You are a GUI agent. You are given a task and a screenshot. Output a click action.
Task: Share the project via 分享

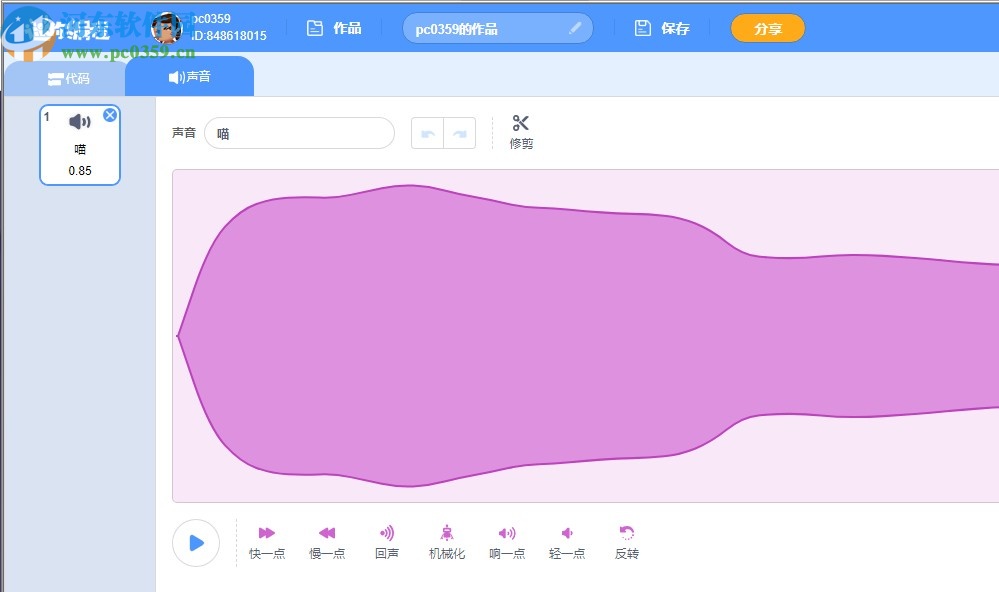pos(767,27)
